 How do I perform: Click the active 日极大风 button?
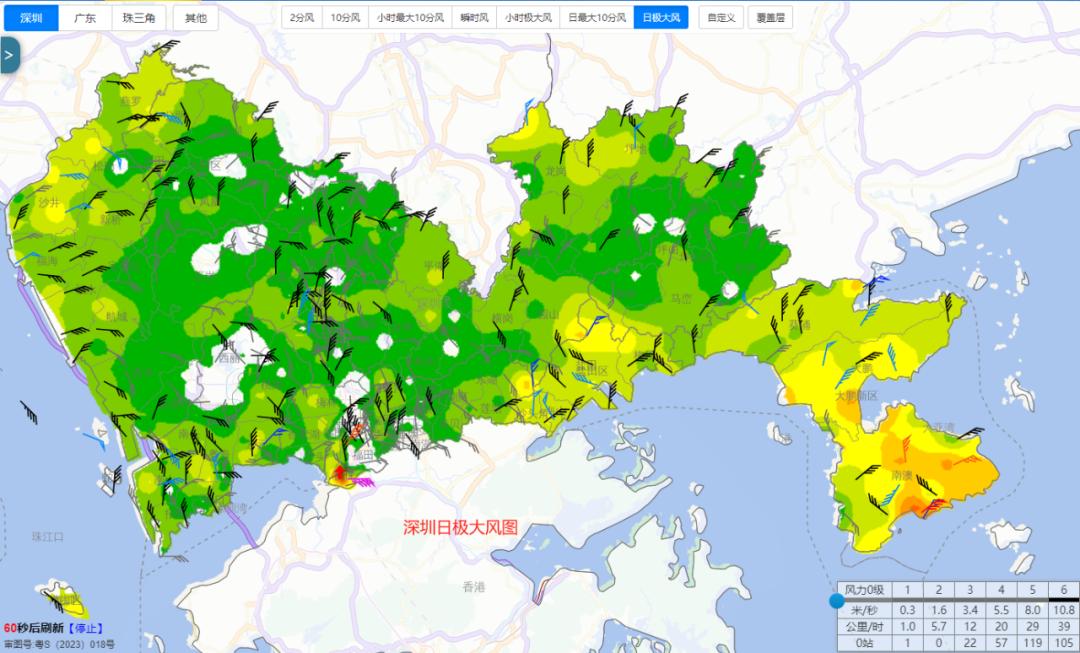[660, 18]
